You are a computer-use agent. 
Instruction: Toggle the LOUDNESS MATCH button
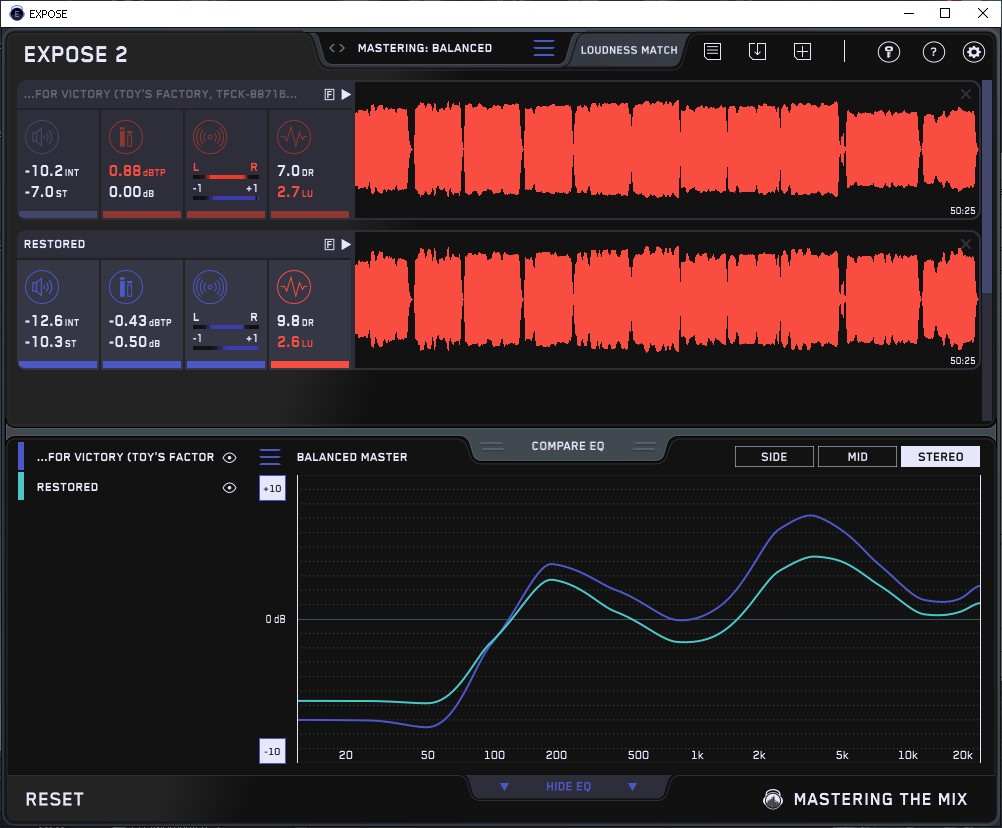coord(629,49)
